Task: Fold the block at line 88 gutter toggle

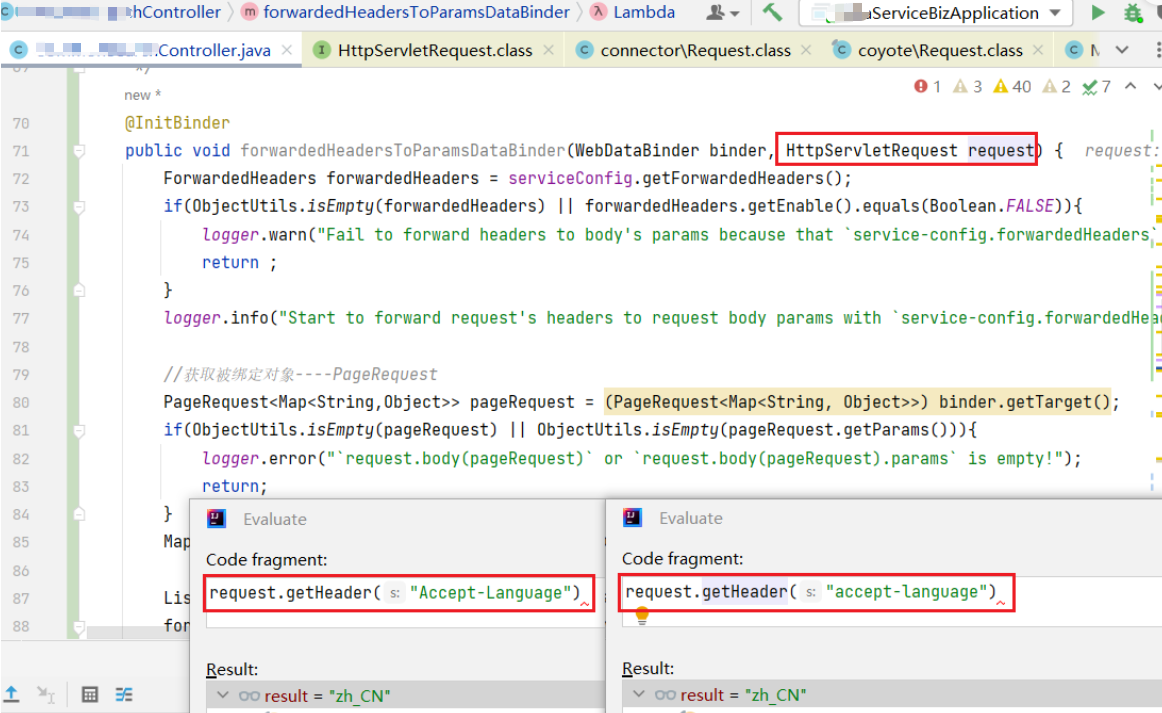Action: tap(79, 626)
